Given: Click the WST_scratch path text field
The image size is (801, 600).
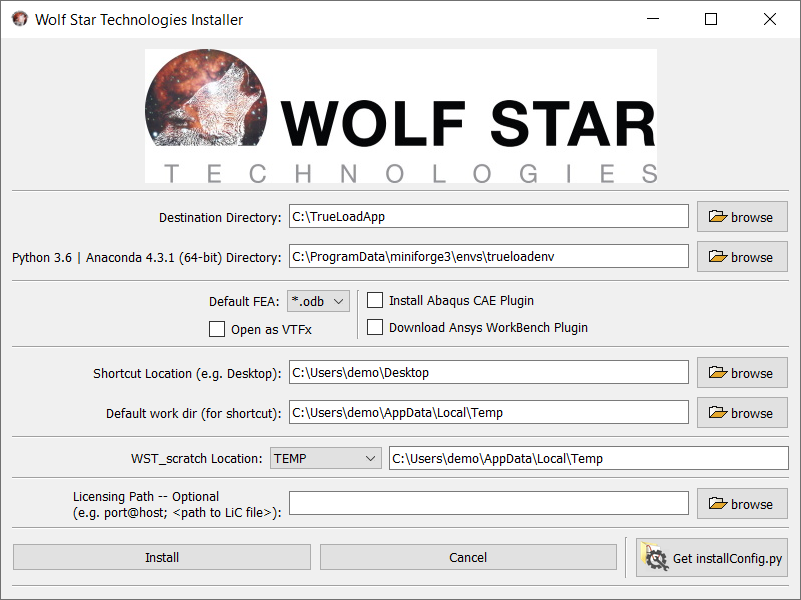Looking at the screenshot, I should click(x=588, y=458).
